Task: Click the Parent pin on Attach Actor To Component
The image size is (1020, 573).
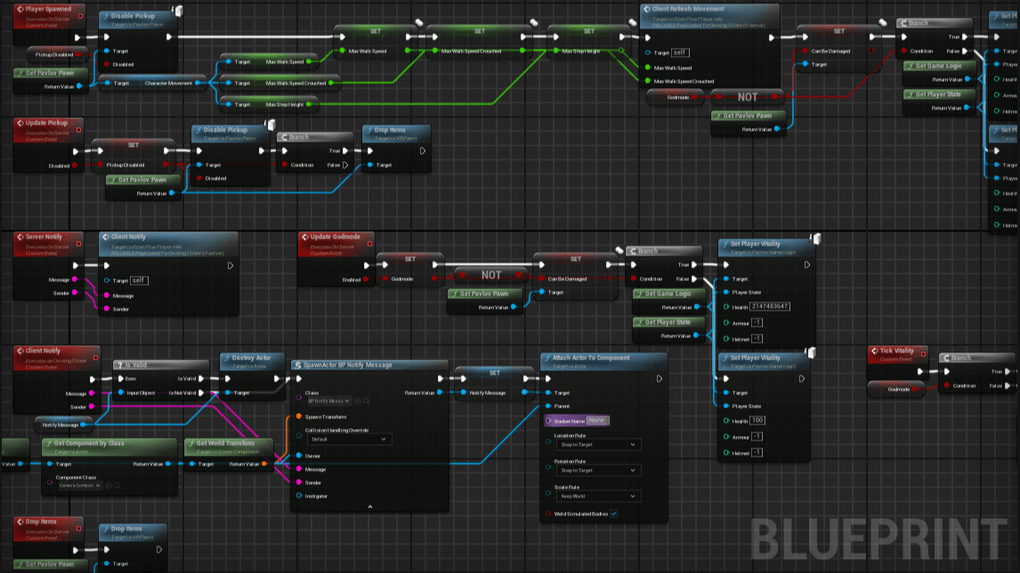Action: click(x=548, y=406)
